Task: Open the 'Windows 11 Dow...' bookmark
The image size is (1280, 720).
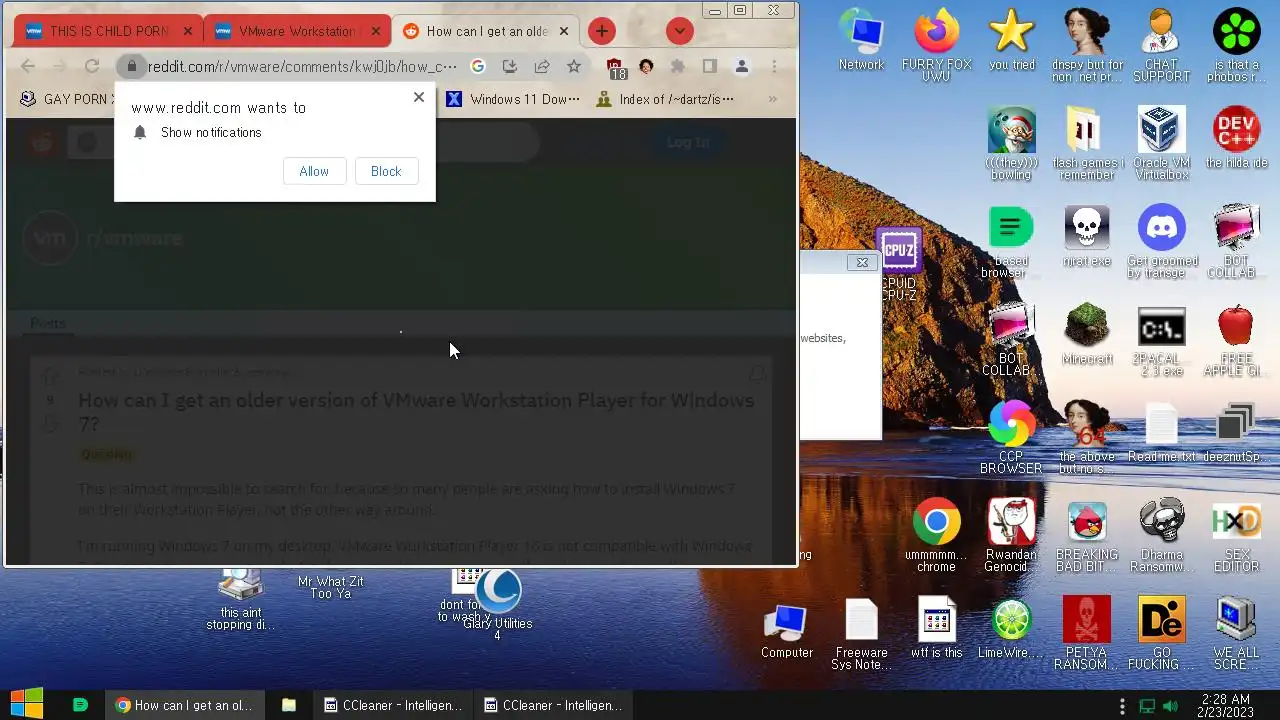Action: pos(513,99)
